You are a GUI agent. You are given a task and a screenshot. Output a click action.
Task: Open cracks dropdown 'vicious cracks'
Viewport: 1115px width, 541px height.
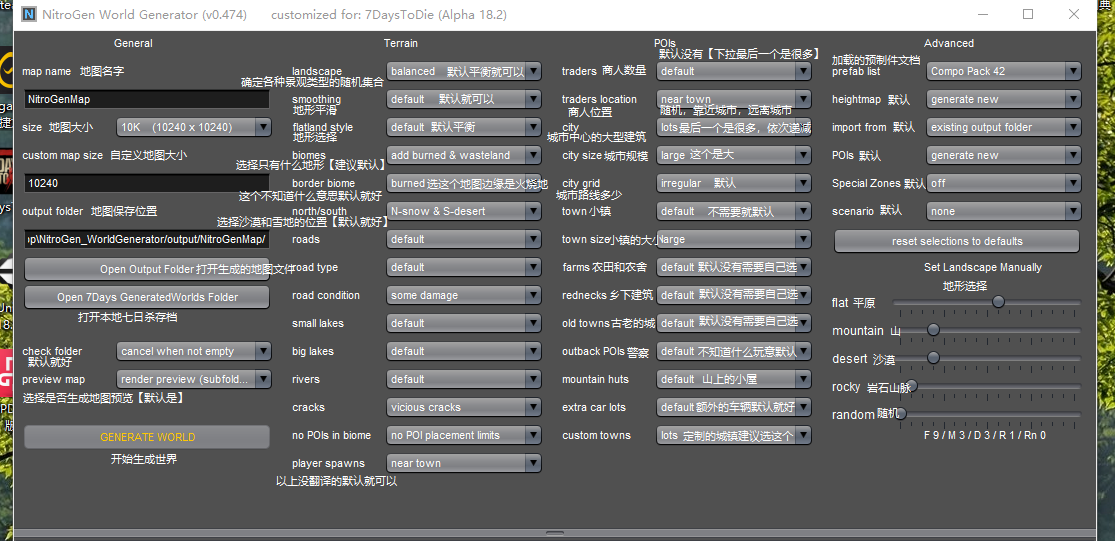[x=464, y=407]
